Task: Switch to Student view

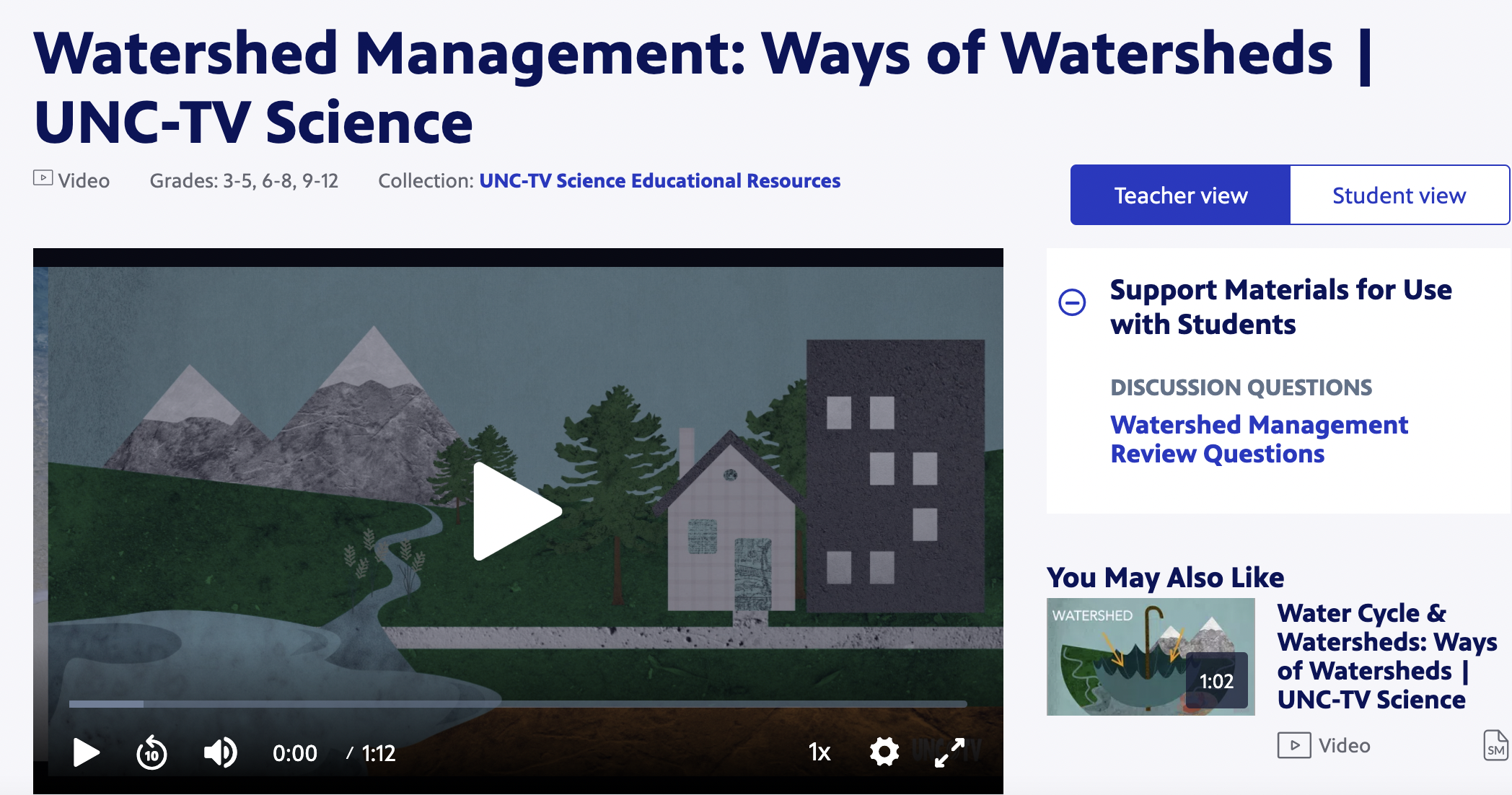Action: coord(1399,195)
